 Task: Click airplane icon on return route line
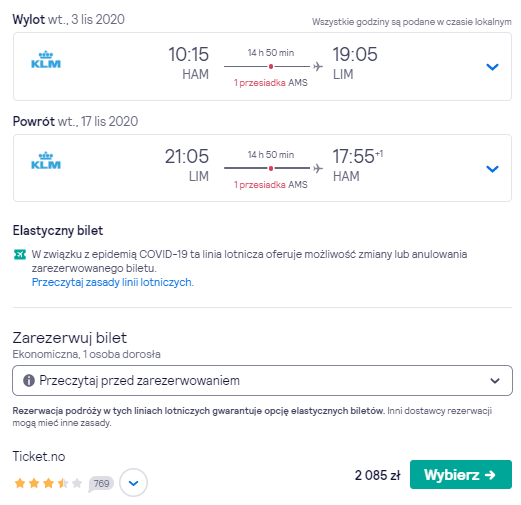pos(318,168)
